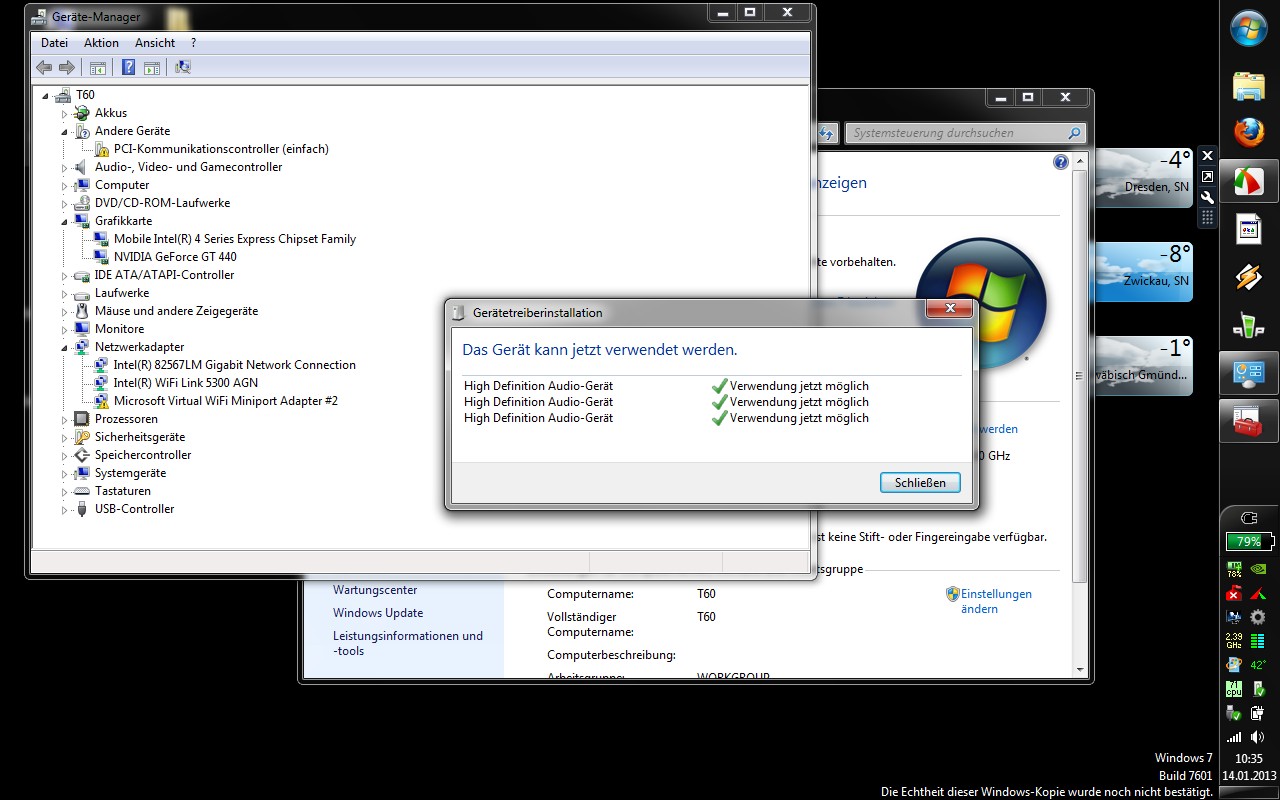1280x800 pixels.
Task: Click Einstellungen ändern link
Action: point(996,601)
